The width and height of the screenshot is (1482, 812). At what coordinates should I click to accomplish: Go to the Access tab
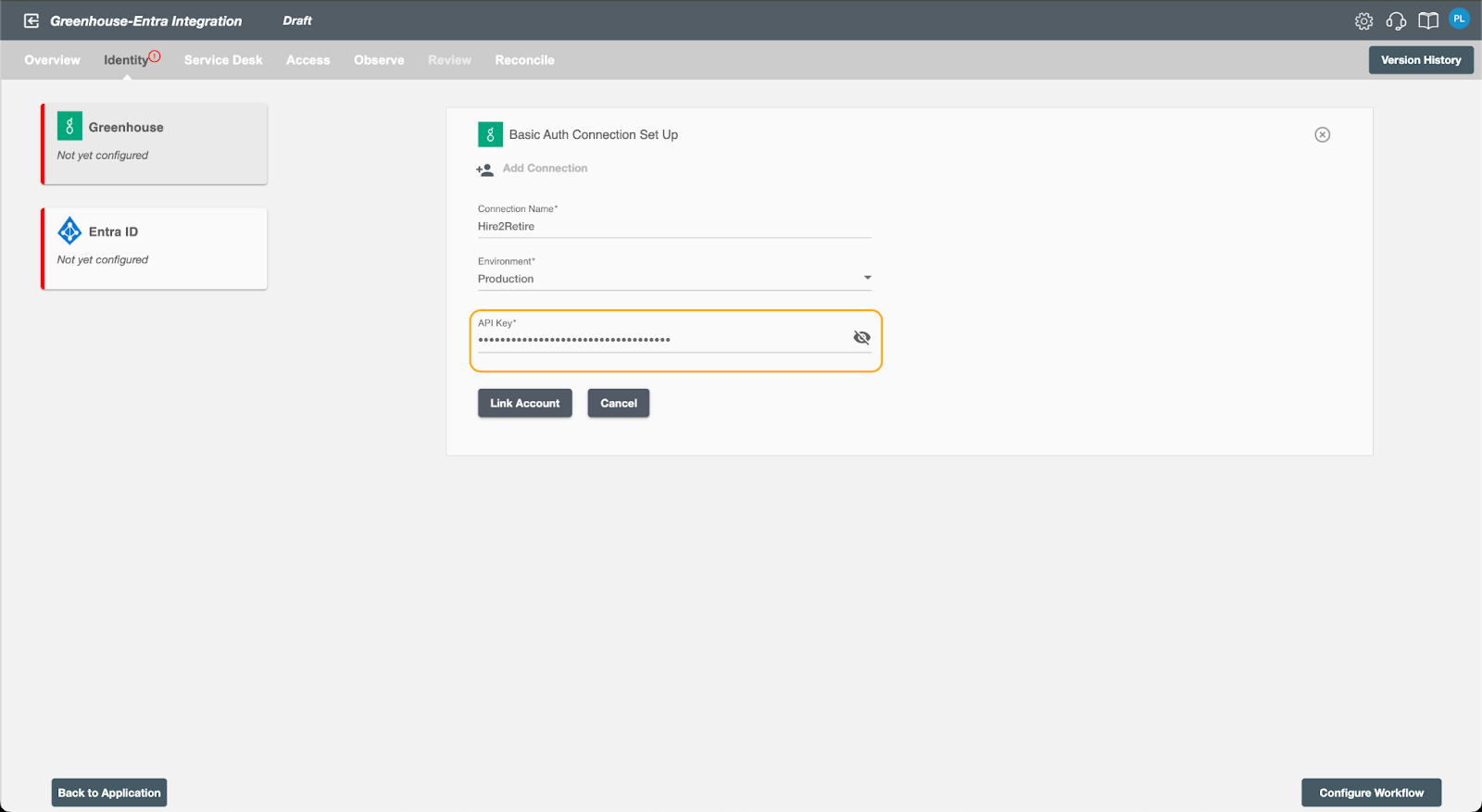pos(308,60)
